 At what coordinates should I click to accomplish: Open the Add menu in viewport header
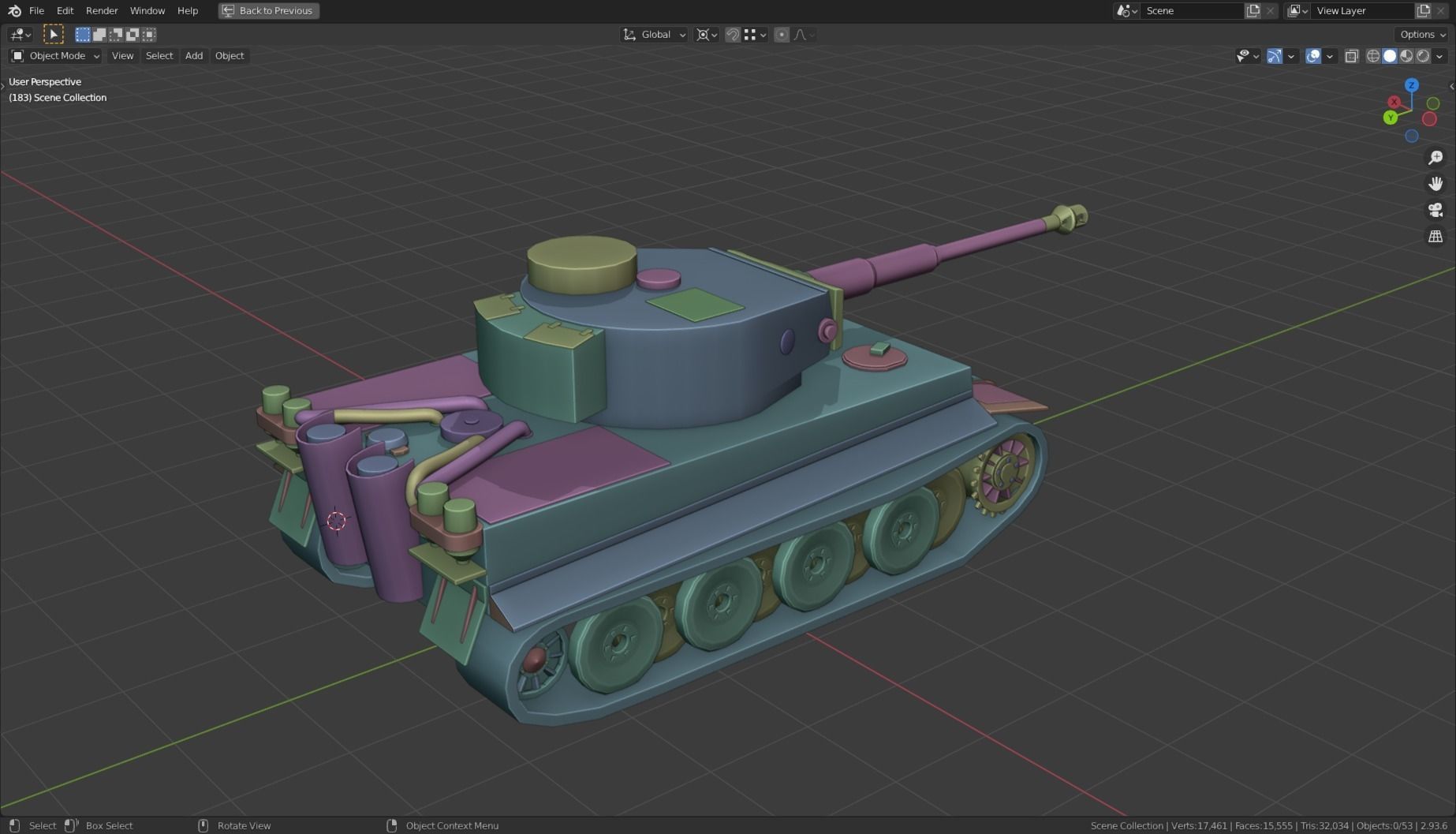[x=194, y=56]
